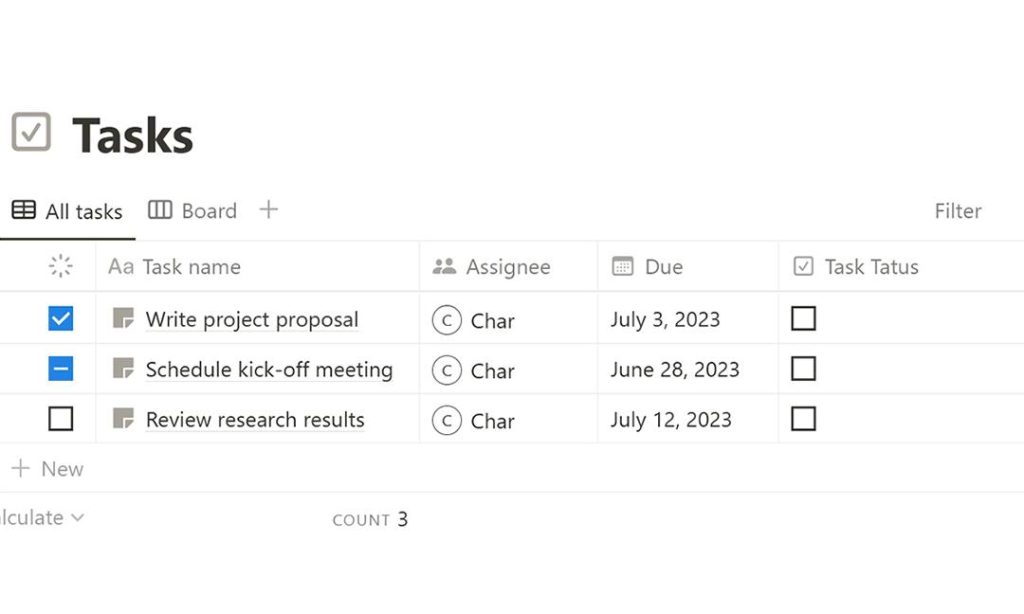Click Char avatar in Review research row

[447, 421]
